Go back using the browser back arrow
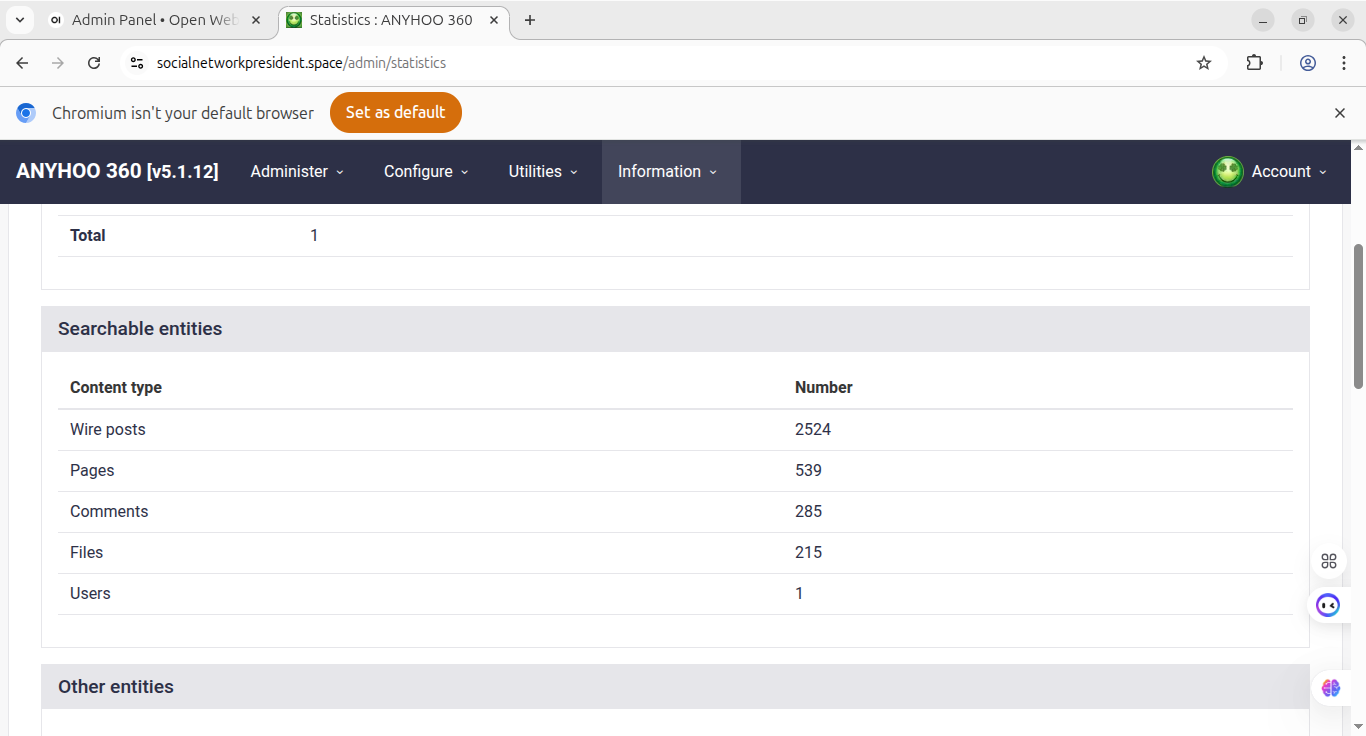This screenshot has width=1366, height=736. [23, 63]
